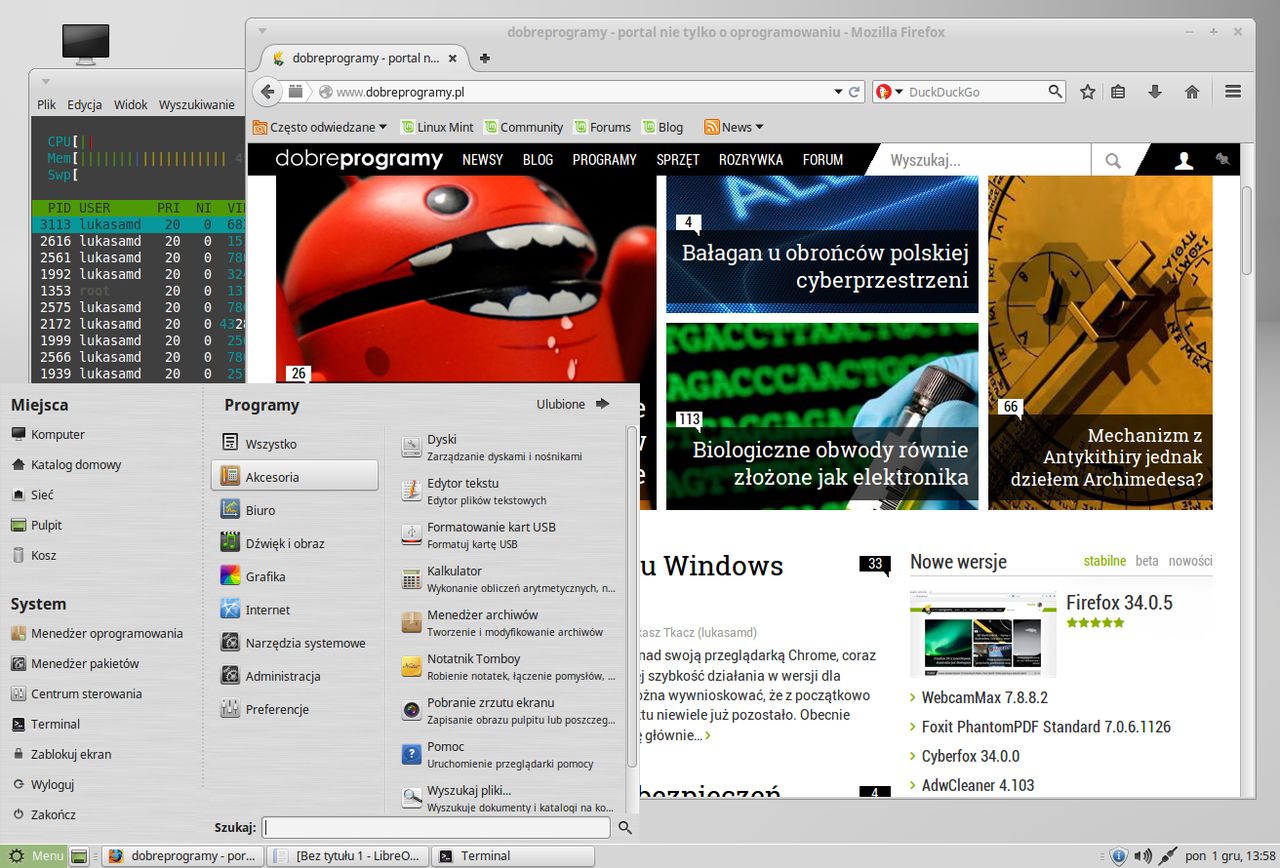Select htop process row PID 3113

point(138,224)
